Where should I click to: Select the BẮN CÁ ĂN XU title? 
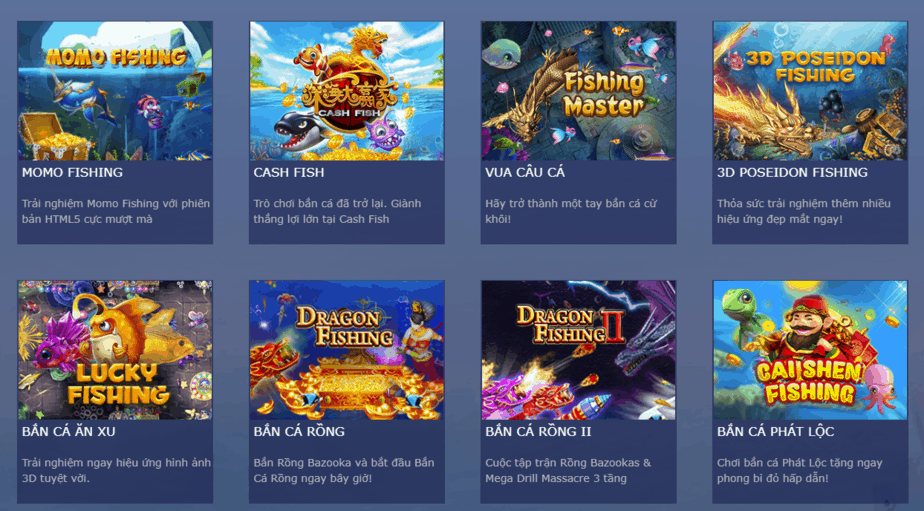point(68,431)
